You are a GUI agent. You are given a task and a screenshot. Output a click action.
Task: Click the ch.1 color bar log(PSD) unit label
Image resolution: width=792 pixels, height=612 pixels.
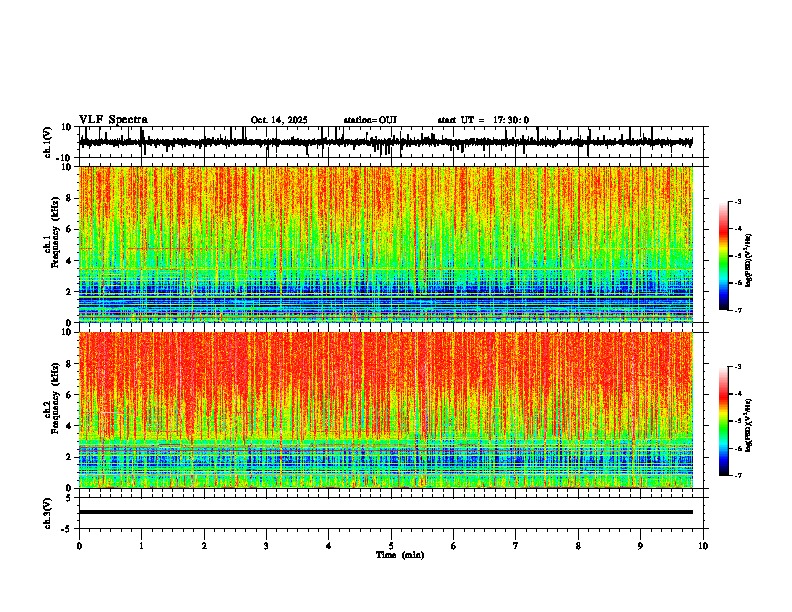(x=749, y=261)
